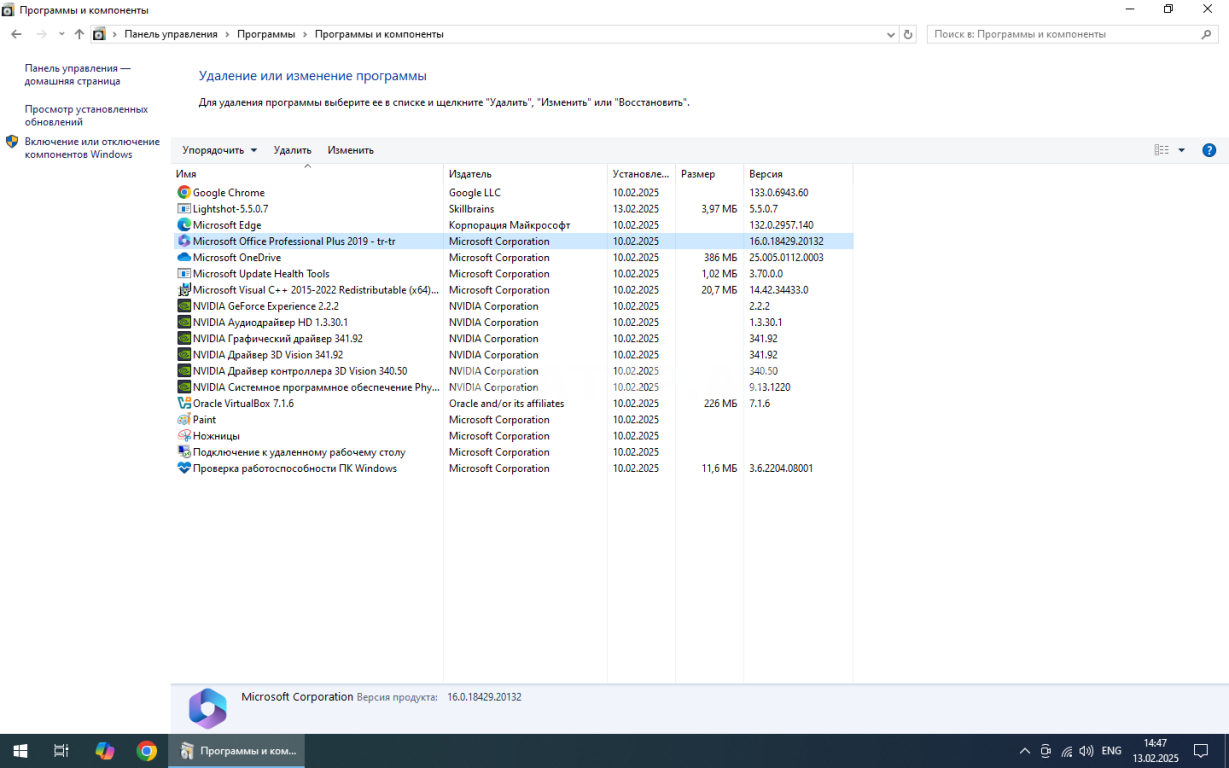Click the Подключение к удаленному рабочему столу icon
Screen dimensions: 1229x768
pos(184,452)
